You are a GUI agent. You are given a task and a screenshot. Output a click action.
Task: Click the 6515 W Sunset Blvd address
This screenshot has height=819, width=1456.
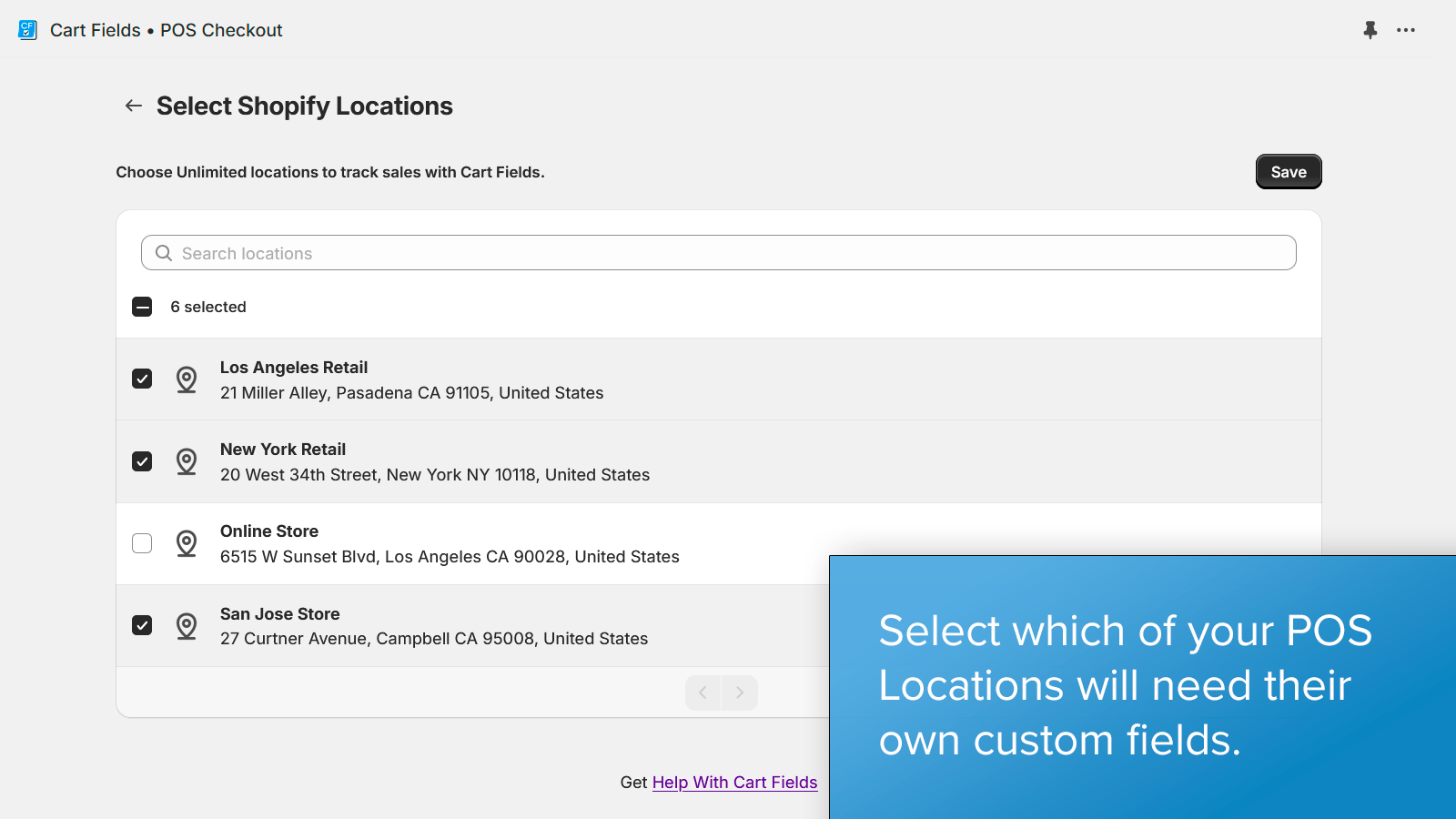(450, 557)
